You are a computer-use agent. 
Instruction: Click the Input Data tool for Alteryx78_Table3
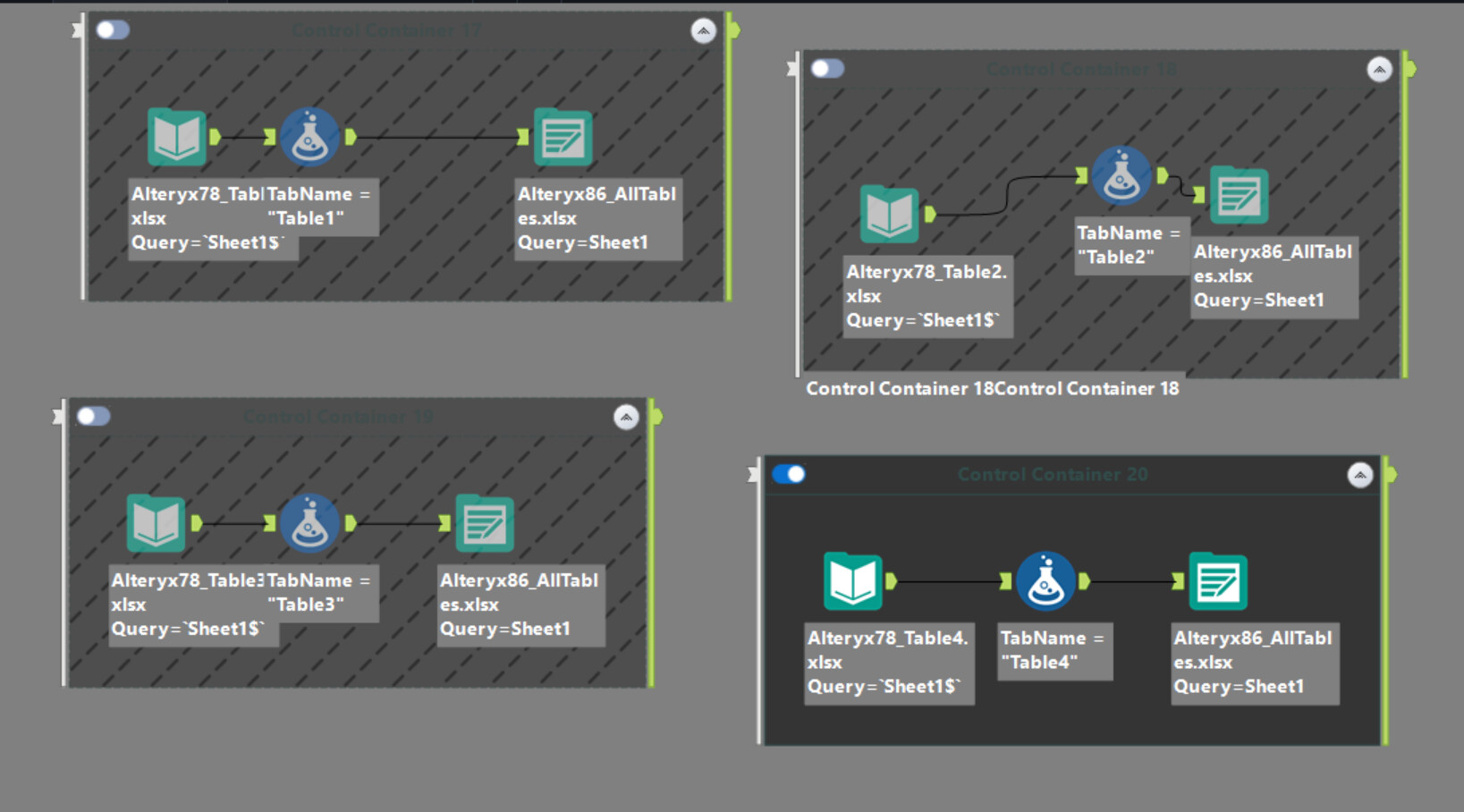[x=156, y=523]
